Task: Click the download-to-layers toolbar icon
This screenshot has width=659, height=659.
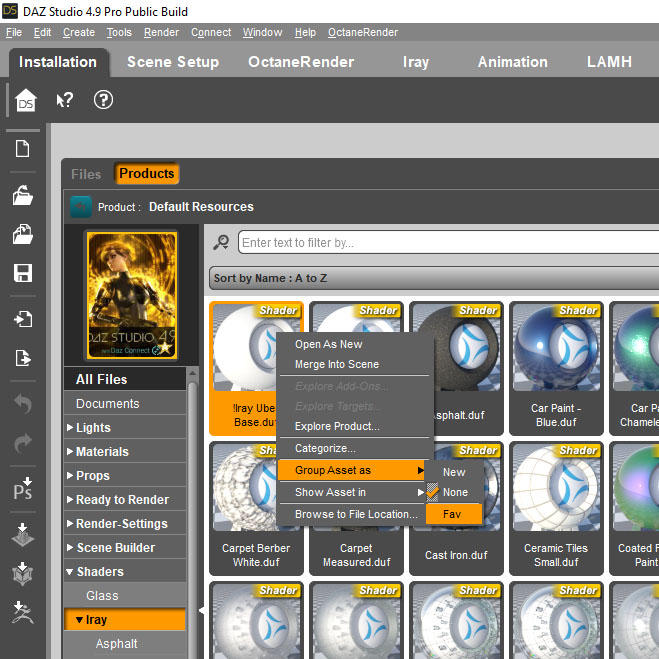Action: pyautogui.click(x=22, y=535)
